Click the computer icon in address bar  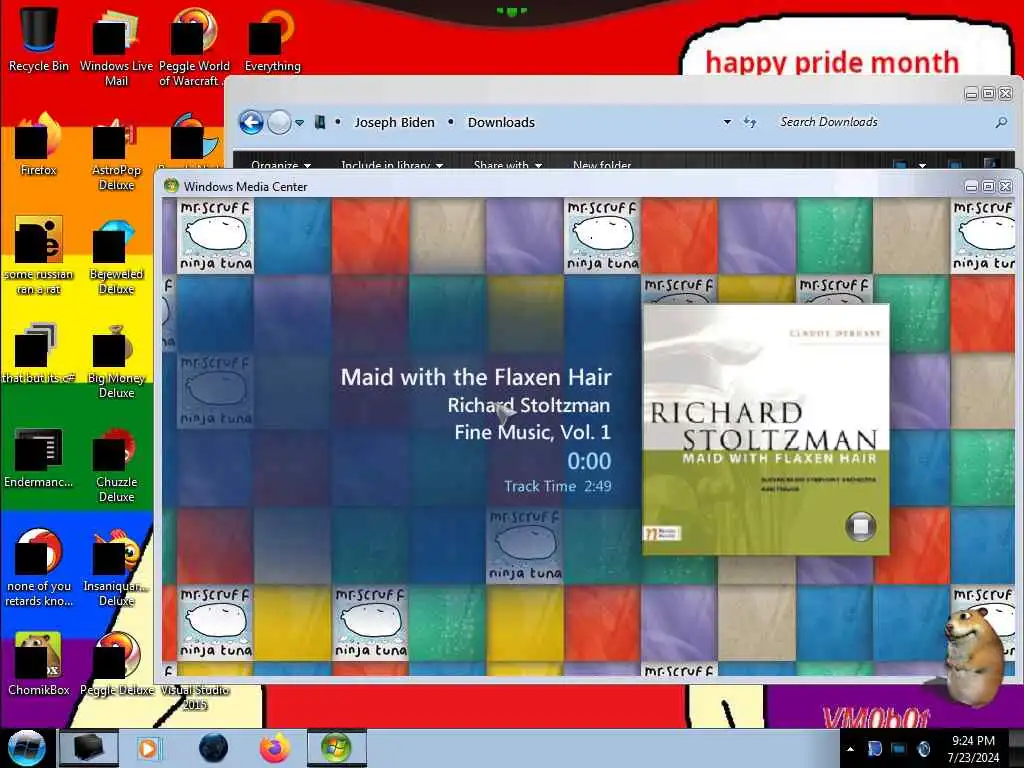point(320,122)
